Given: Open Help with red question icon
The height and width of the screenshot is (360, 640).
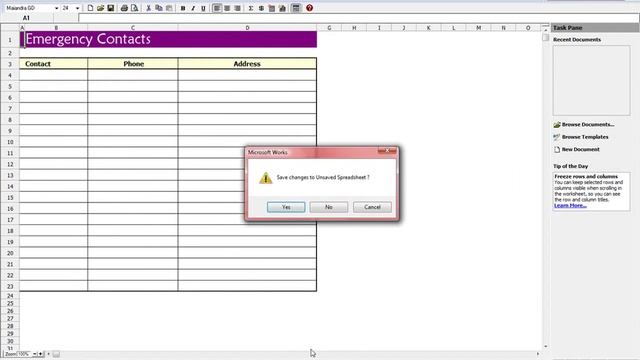Looking at the screenshot, I should [309, 8].
